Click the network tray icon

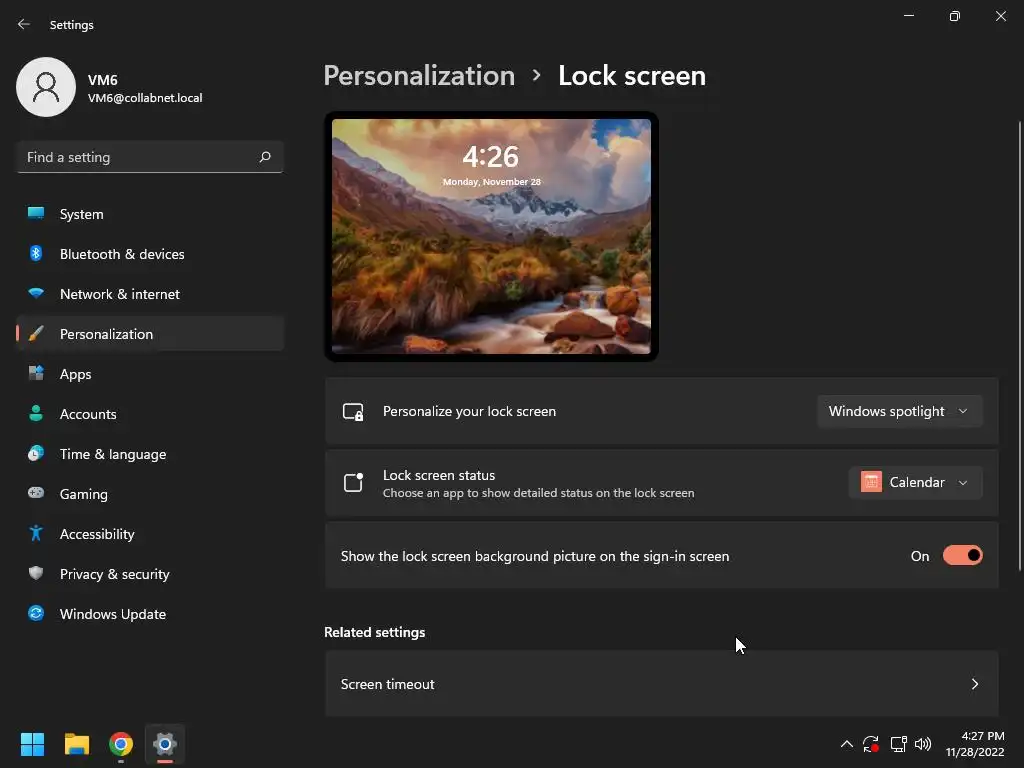point(898,744)
